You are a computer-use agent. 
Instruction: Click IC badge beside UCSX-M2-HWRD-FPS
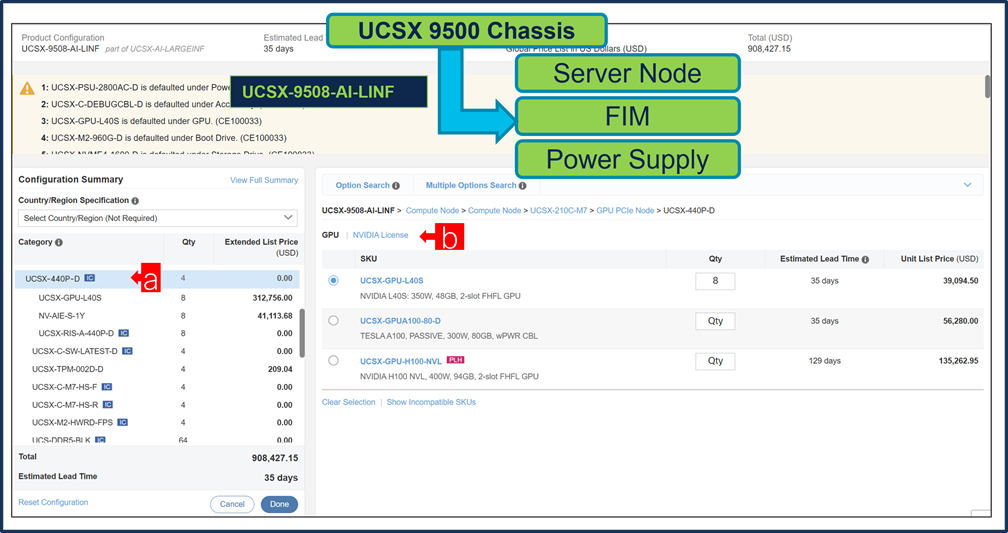(123, 422)
